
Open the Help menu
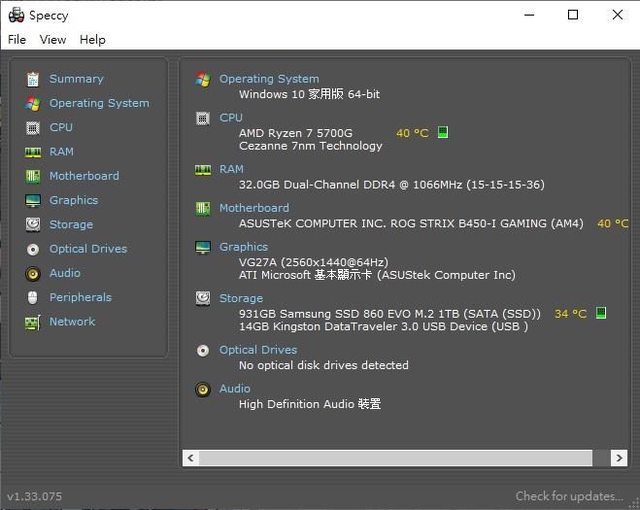[x=92, y=40]
